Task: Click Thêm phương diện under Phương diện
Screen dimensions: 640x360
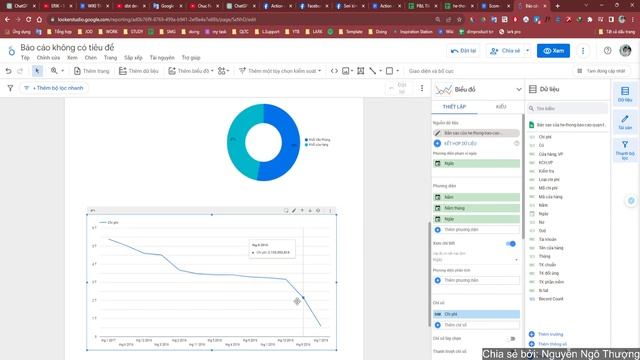Action: pos(476,230)
